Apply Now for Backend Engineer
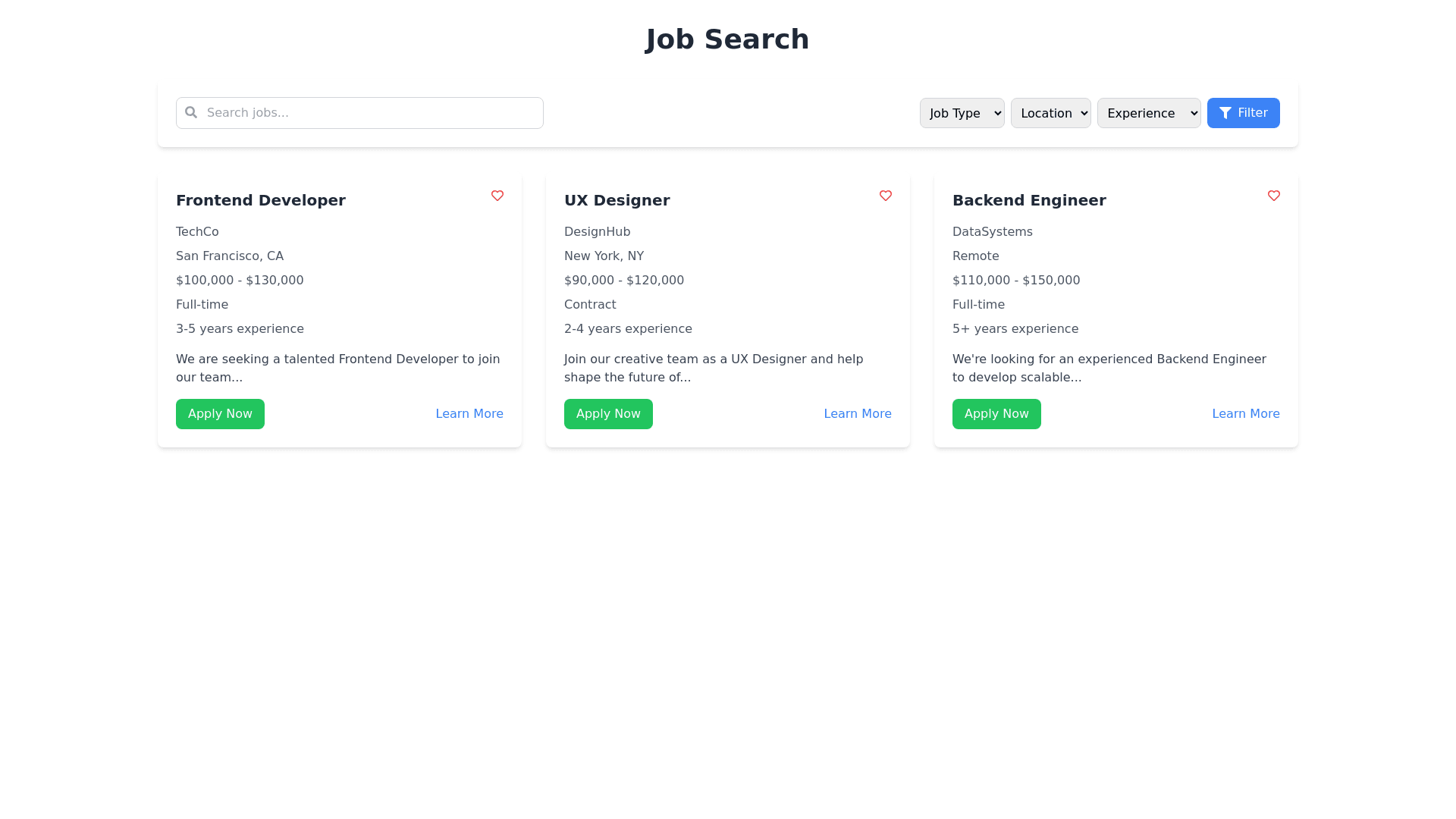Screen dimensions: 1456x819 click(996, 414)
